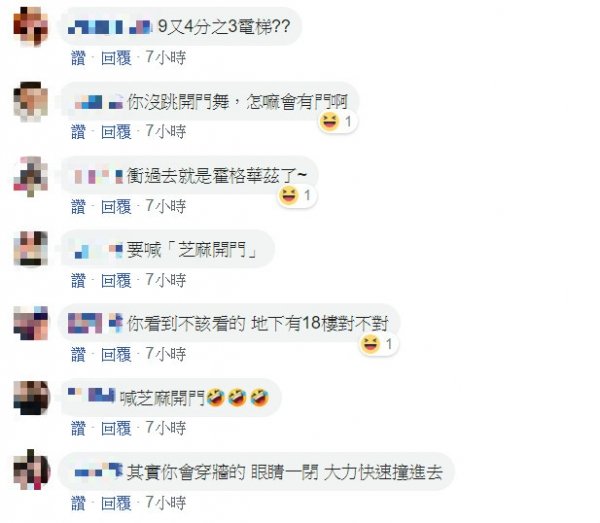This screenshot has height=523, width=600.
Task: Open avatar of 要喊「芝麻開門」 commenter
Action: (x=31, y=248)
